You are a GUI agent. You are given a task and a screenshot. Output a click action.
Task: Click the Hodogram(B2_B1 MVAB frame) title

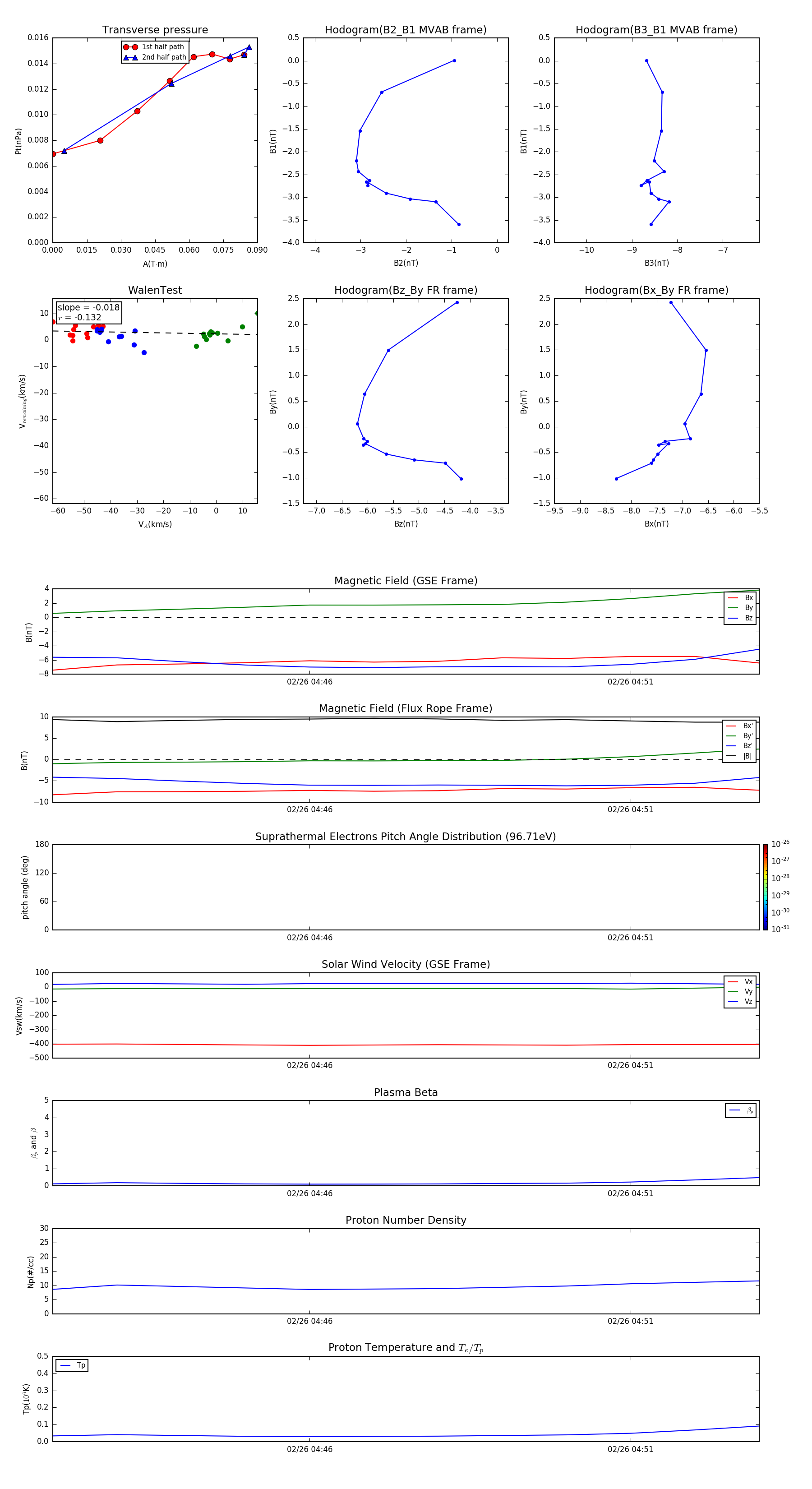pos(406,30)
